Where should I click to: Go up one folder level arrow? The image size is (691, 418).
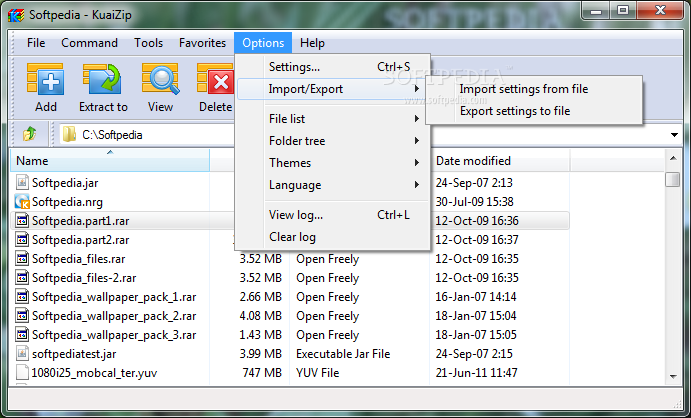pyautogui.click(x=30, y=134)
